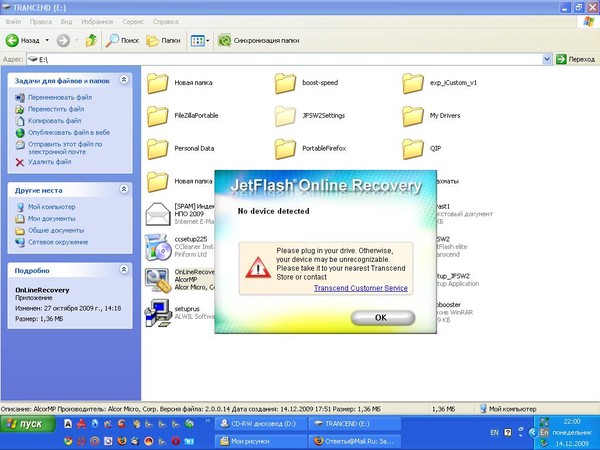Collapse the Задачи для файлов и папок panel
Viewport: 600px width, 450px height.
coord(124,80)
